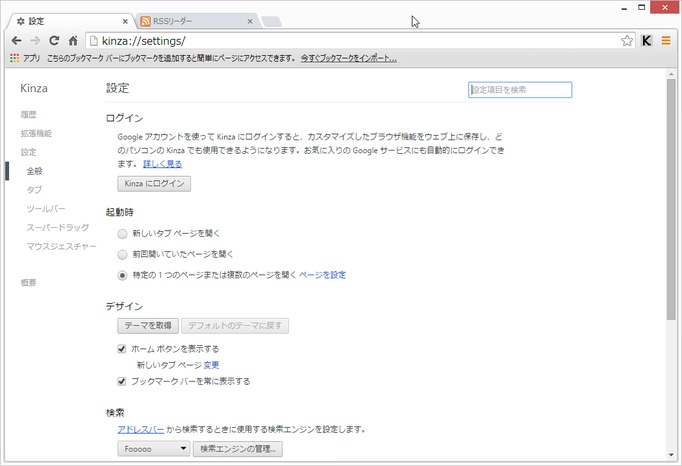This screenshot has height=466, width=682.
Task: Select スーパードラッグ settings section
Action: [58, 228]
